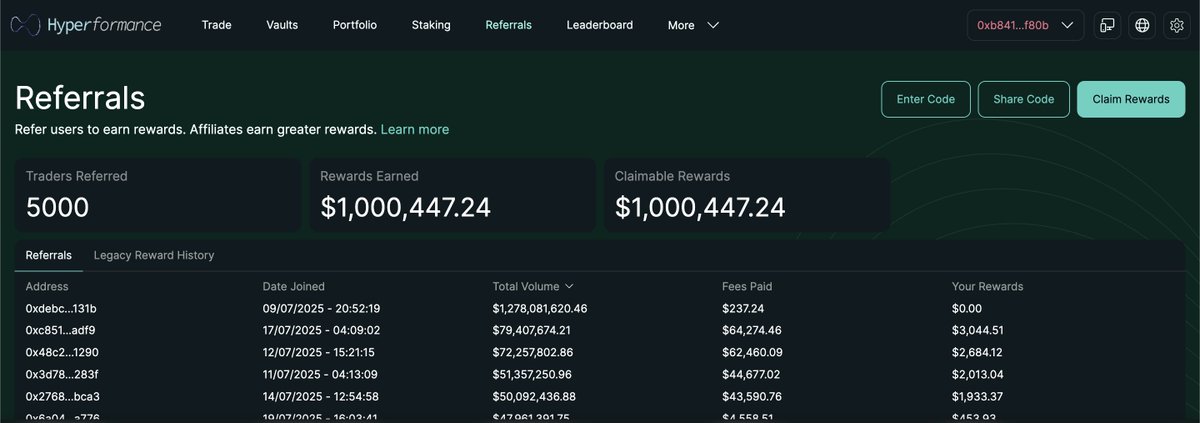Screen dimensions: 1200x423
Task: Claim Rewards button
Action: tap(1131, 99)
